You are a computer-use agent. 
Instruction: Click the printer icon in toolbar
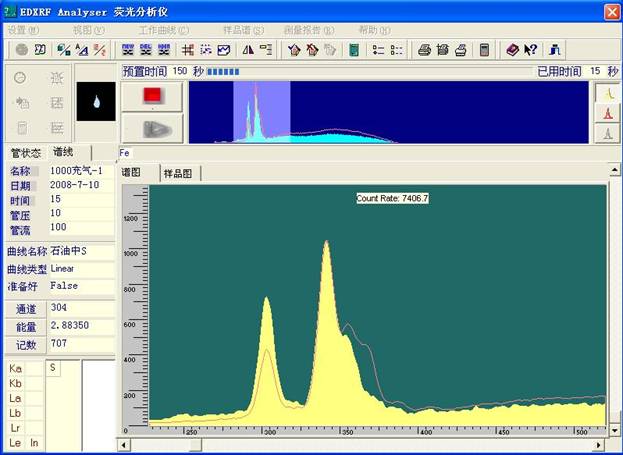(x=425, y=49)
